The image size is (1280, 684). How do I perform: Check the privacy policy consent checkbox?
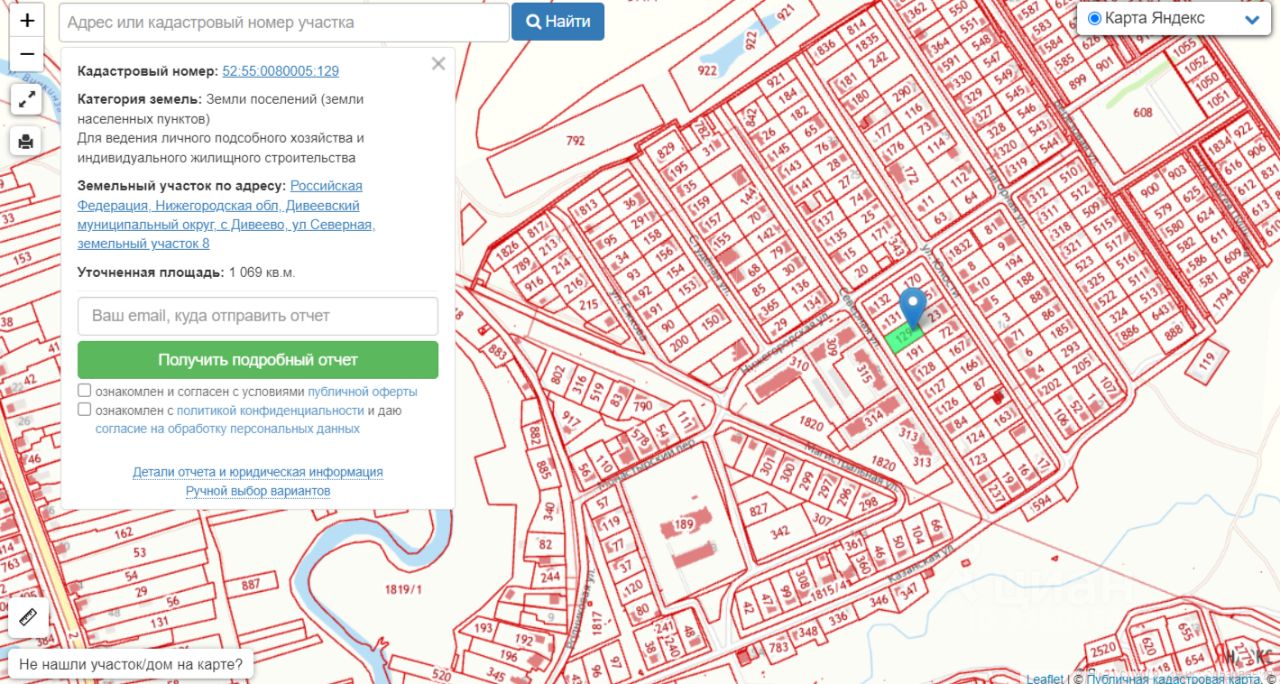85,410
